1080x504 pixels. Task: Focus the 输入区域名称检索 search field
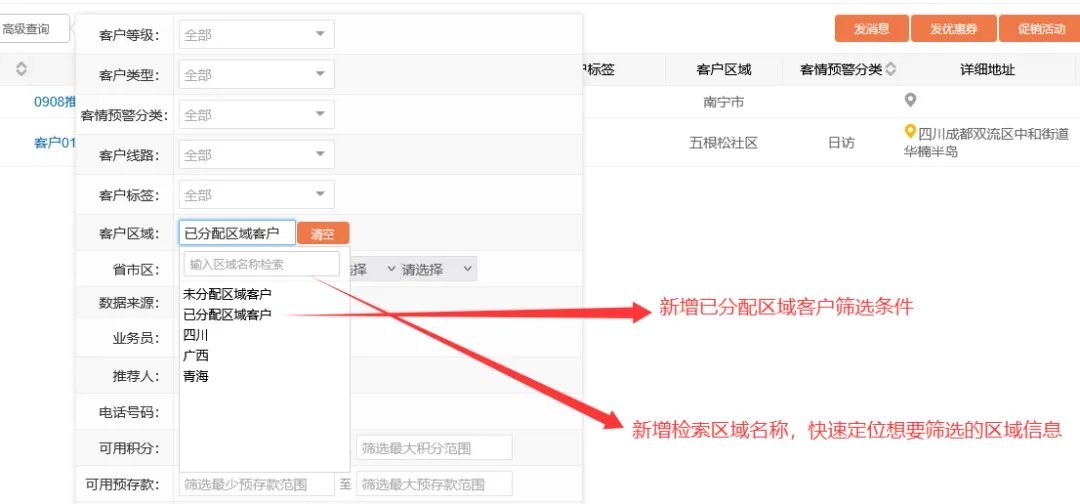coord(262,264)
